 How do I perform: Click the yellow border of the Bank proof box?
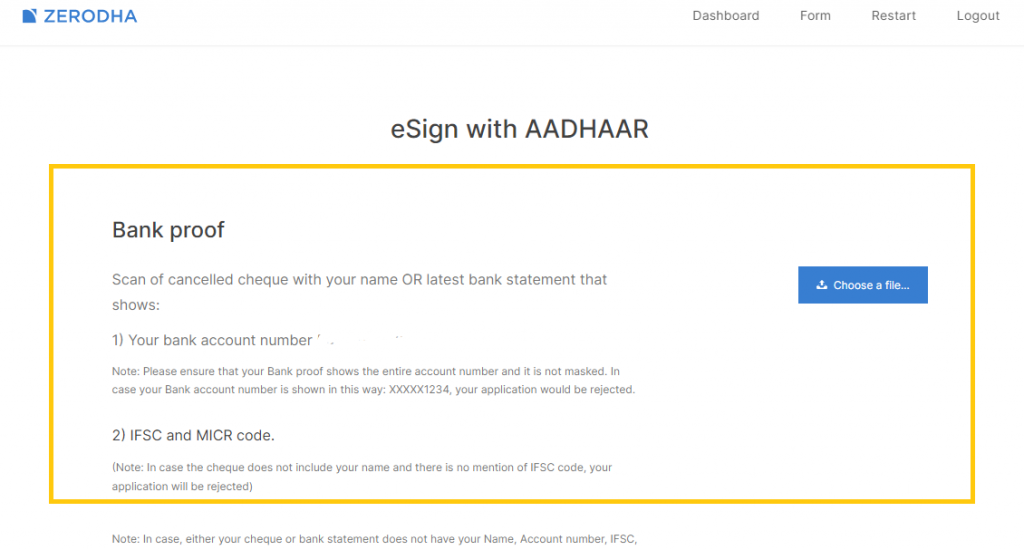pyautogui.click(x=512, y=167)
